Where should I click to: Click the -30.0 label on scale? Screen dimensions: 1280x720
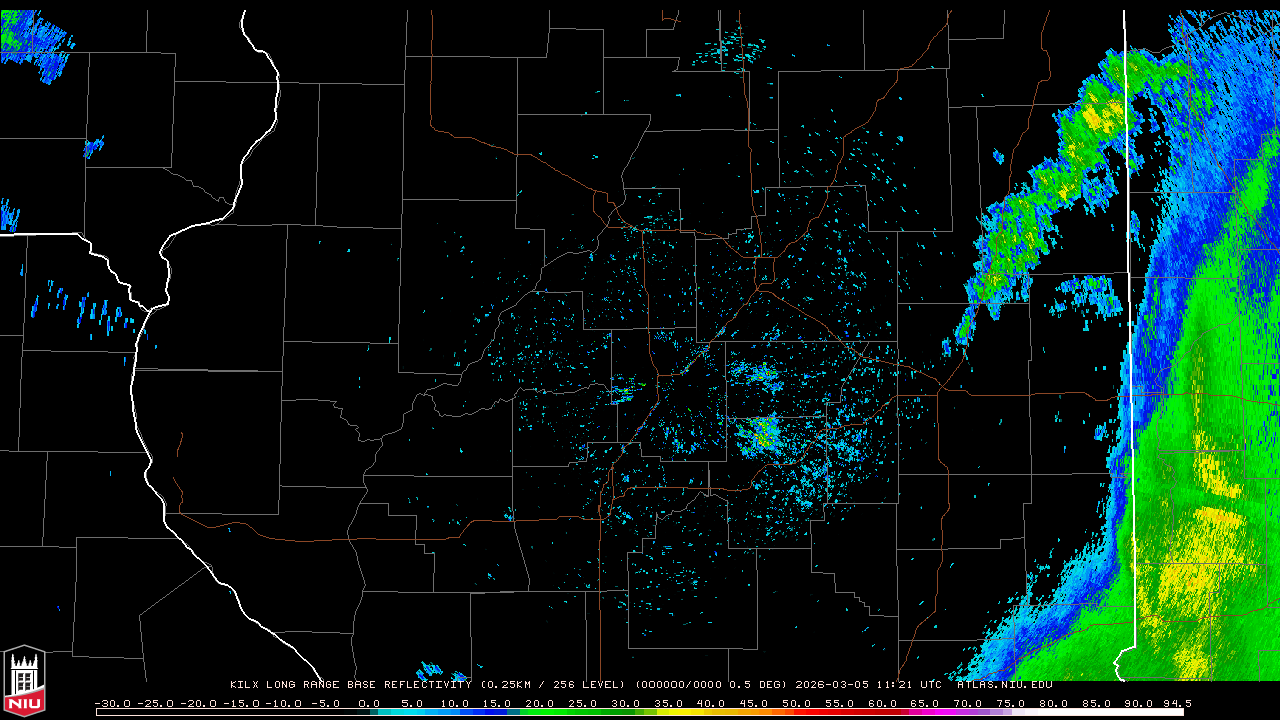(111, 704)
